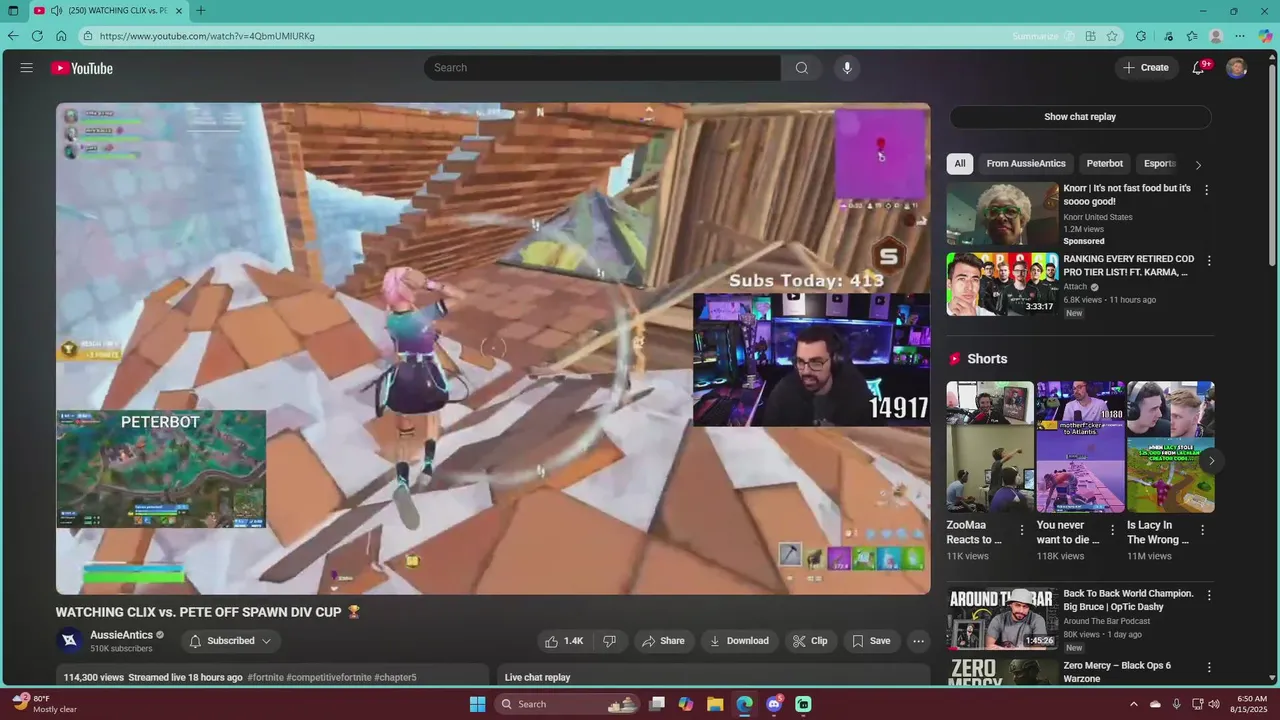
Task: Open options for Is Lacy In The Wrong short
Action: click(1202, 530)
